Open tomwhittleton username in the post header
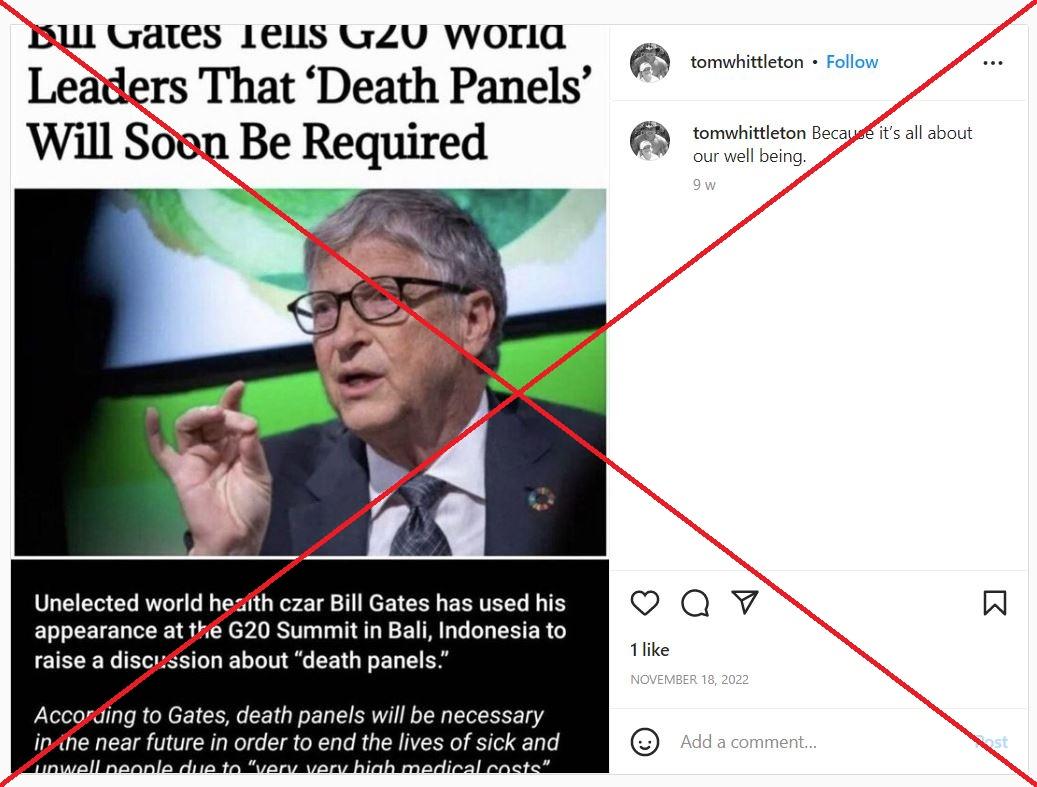The image size is (1037, 787). 747,62
